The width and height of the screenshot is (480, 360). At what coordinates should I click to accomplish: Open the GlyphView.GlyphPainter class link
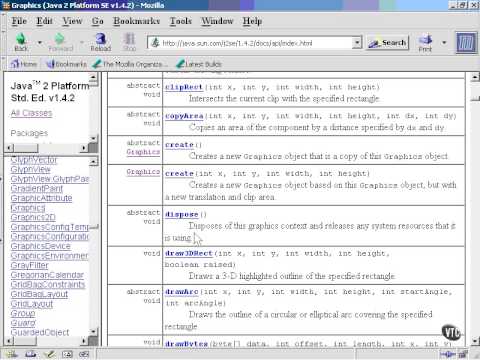[50, 179]
